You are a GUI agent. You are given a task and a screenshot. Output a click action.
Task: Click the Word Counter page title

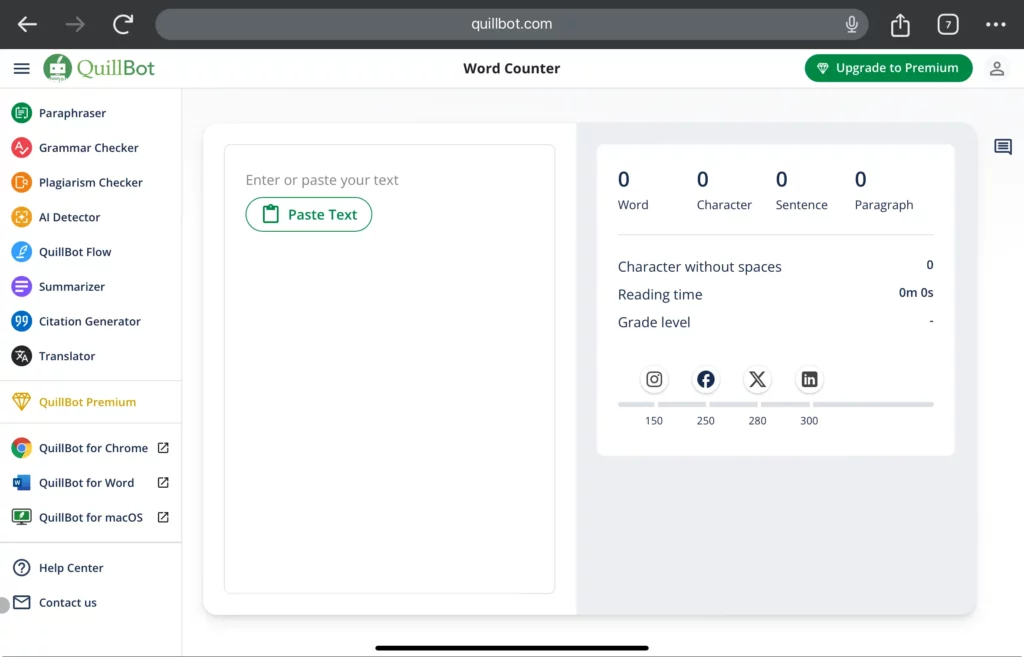point(511,68)
